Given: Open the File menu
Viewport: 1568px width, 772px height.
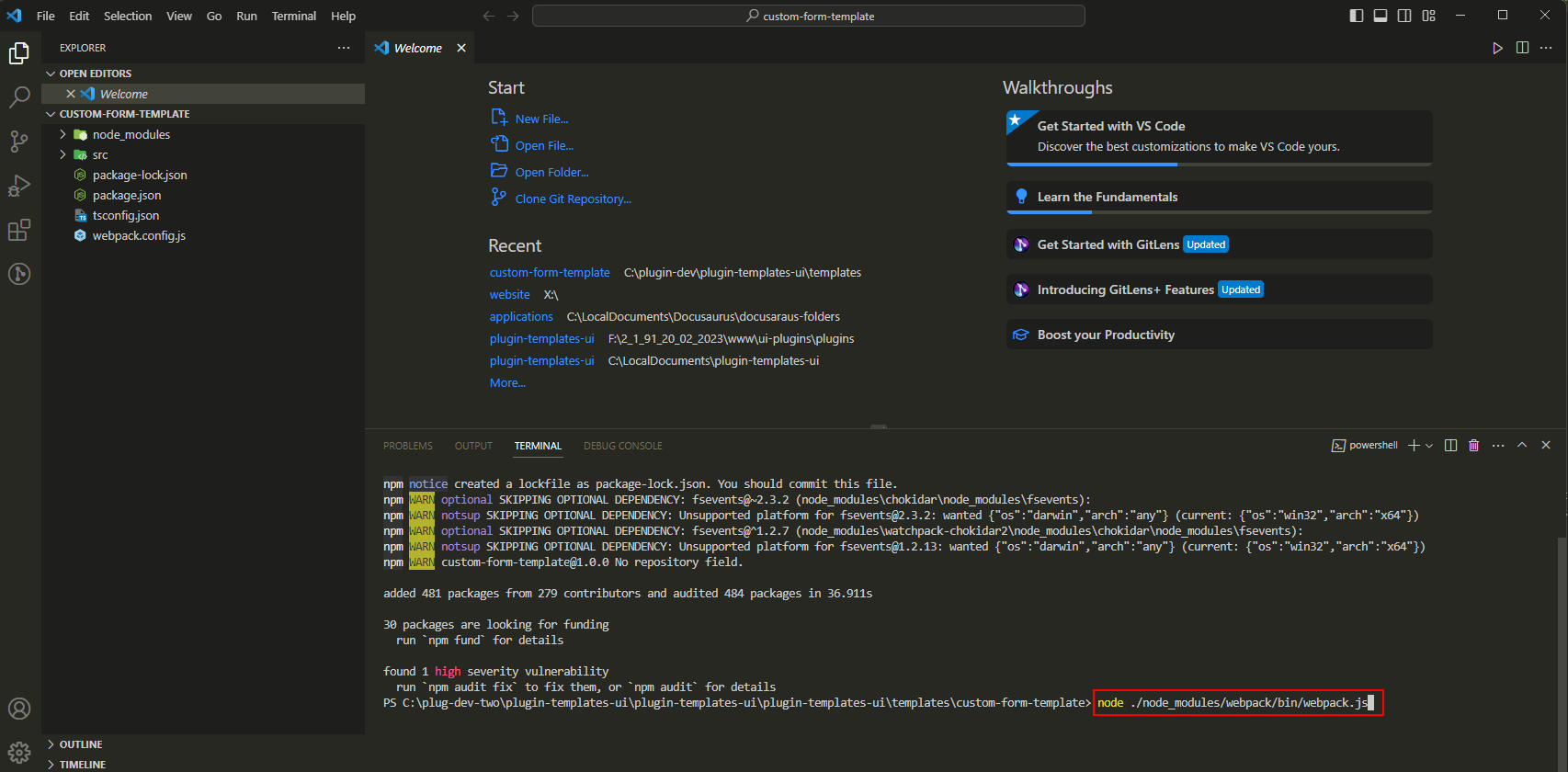Looking at the screenshot, I should point(46,16).
